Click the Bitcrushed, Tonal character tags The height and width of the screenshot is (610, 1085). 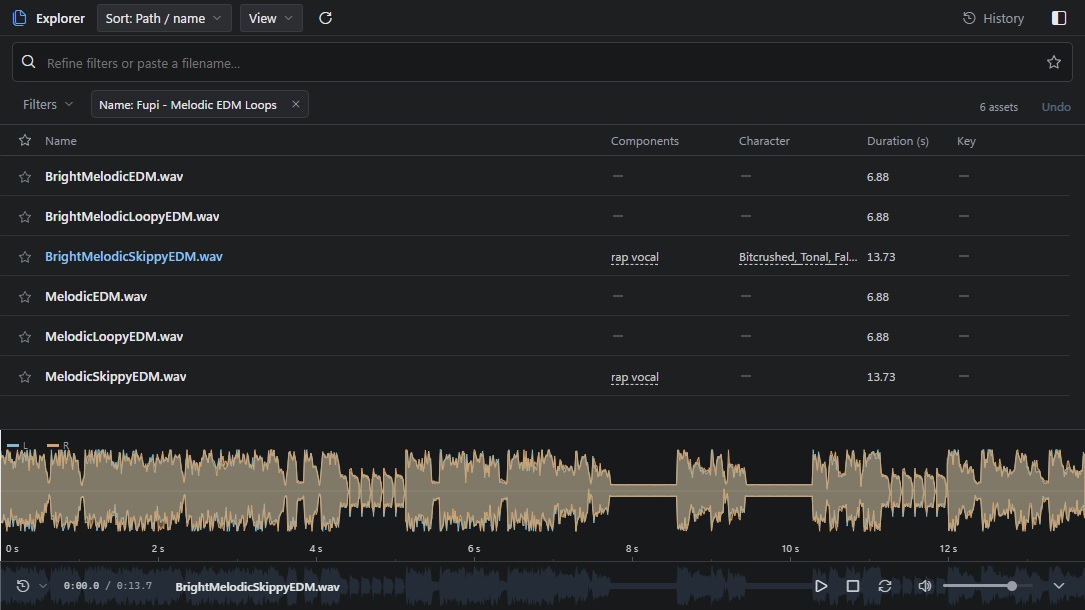click(x=798, y=257)
